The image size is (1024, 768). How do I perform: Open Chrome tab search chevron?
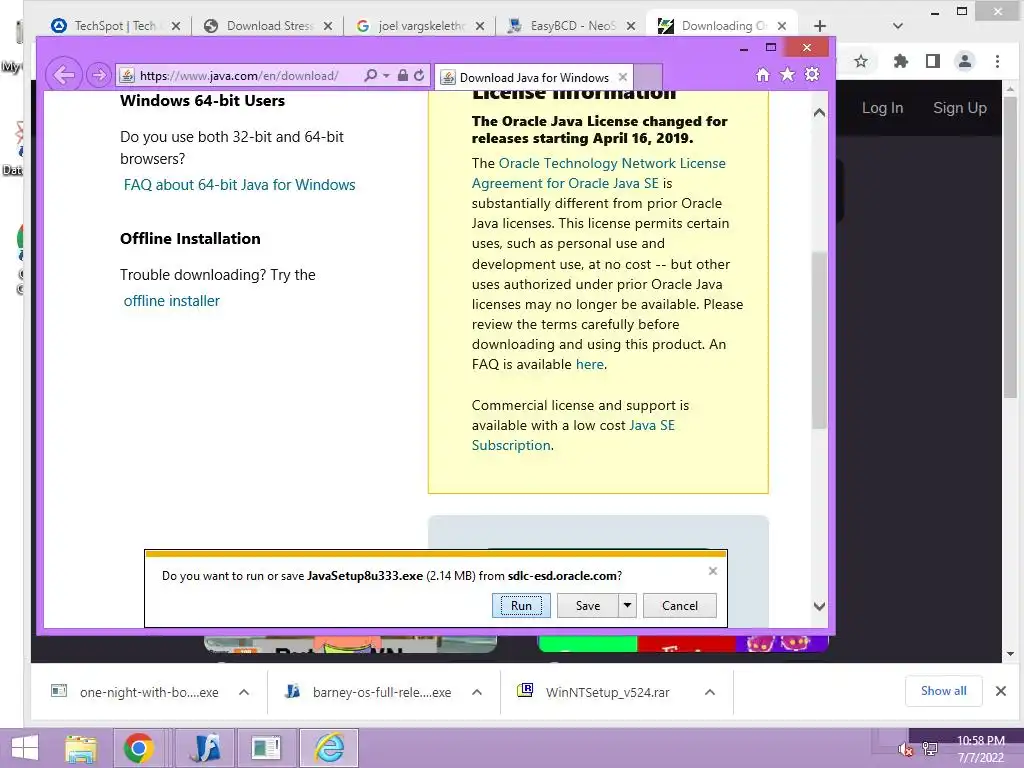coord(898,26)
